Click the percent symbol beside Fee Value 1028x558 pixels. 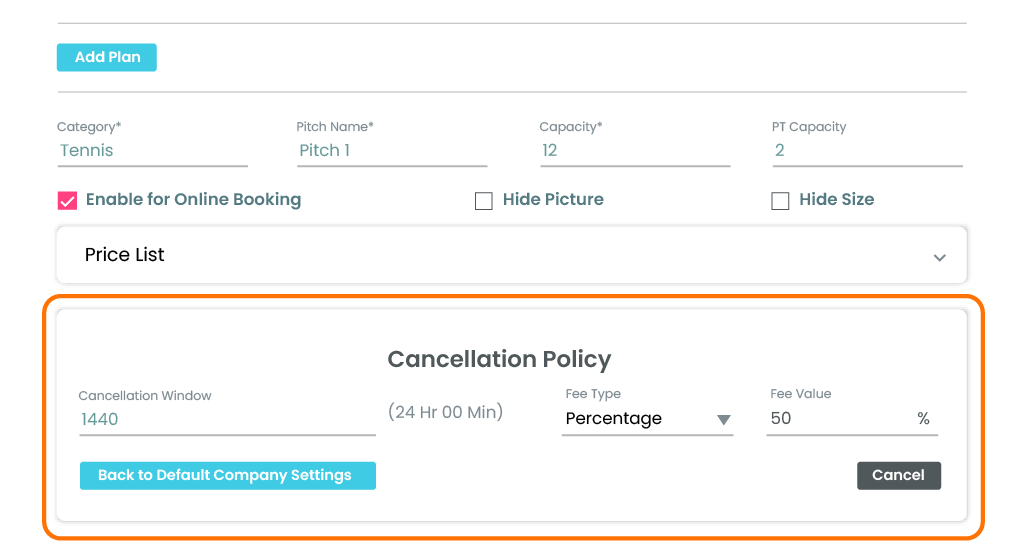pyautogui.click(x=923, y=419)
